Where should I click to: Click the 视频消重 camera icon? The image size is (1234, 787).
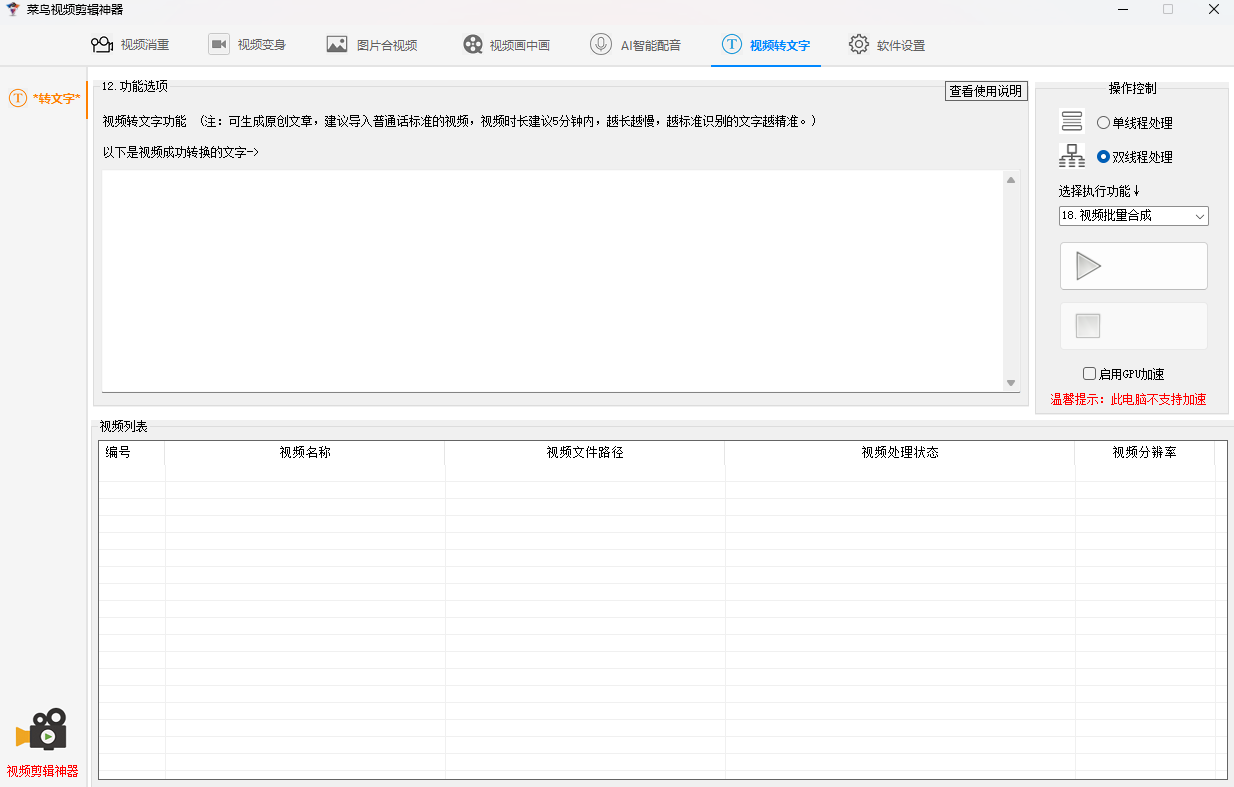101,45
